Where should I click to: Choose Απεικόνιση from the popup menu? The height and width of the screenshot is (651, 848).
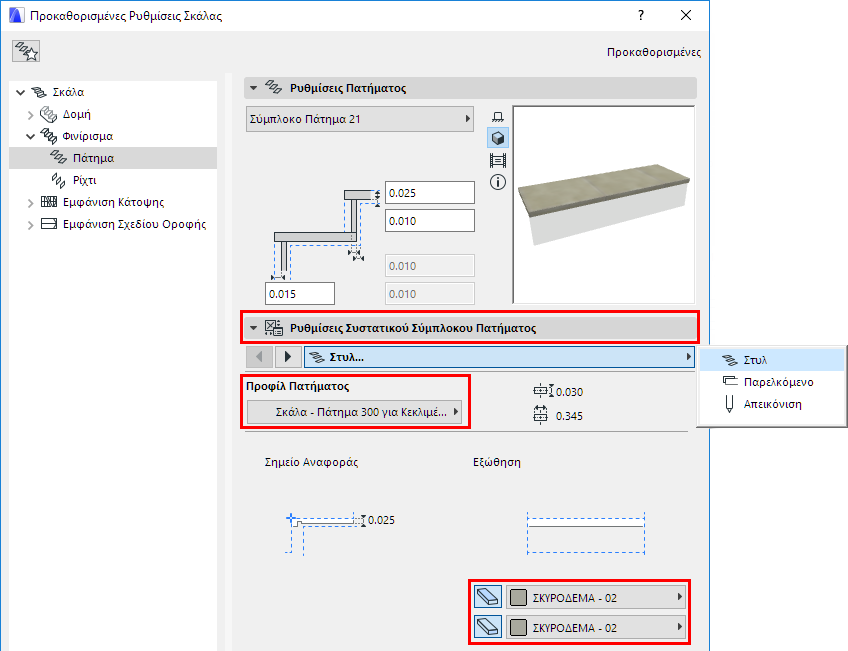[772, 404]
